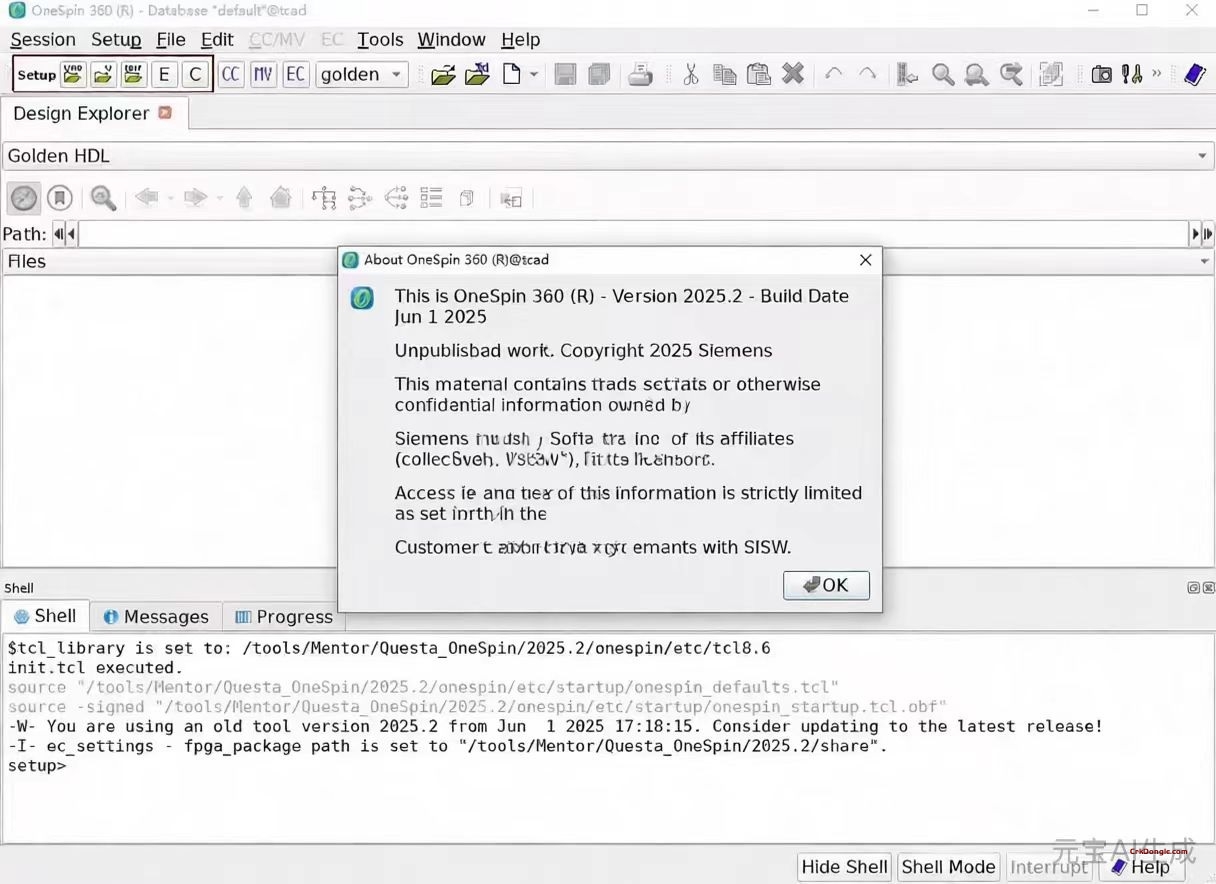Close the Shell panel icon
The height and width of the screenshot is (884, 1216).
[1208, 588]
